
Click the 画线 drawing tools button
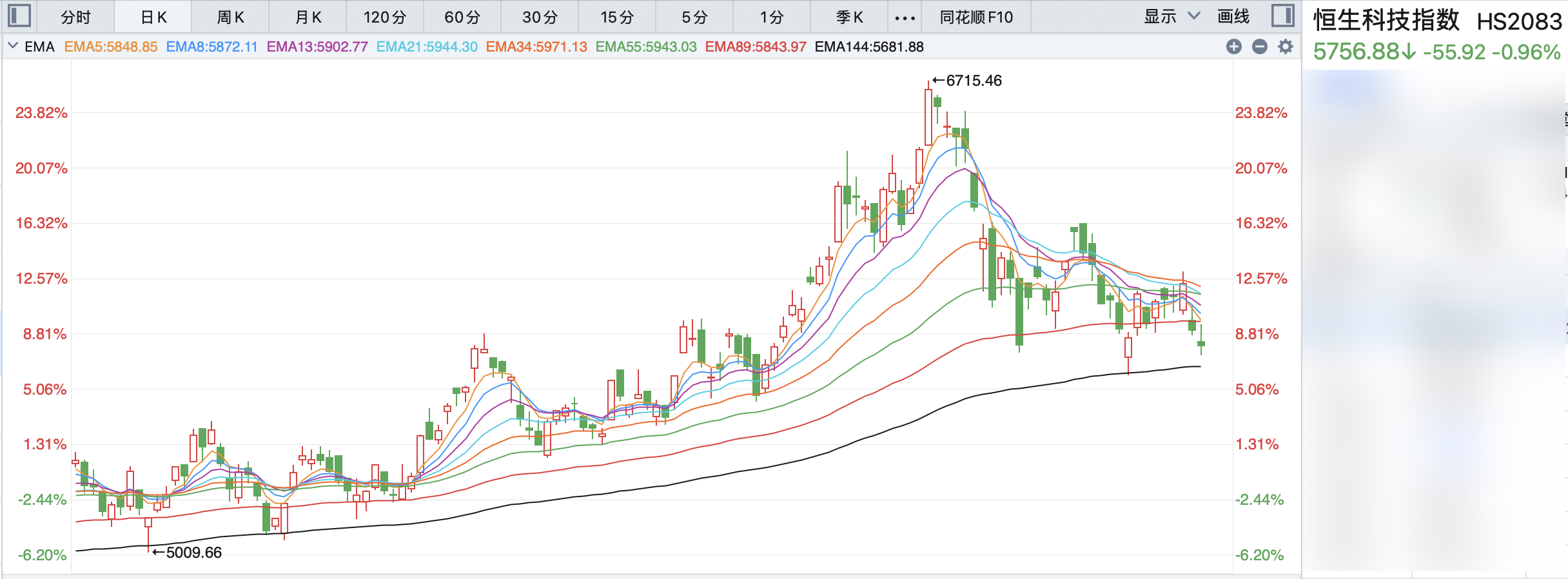click(x=1233, y=17)
